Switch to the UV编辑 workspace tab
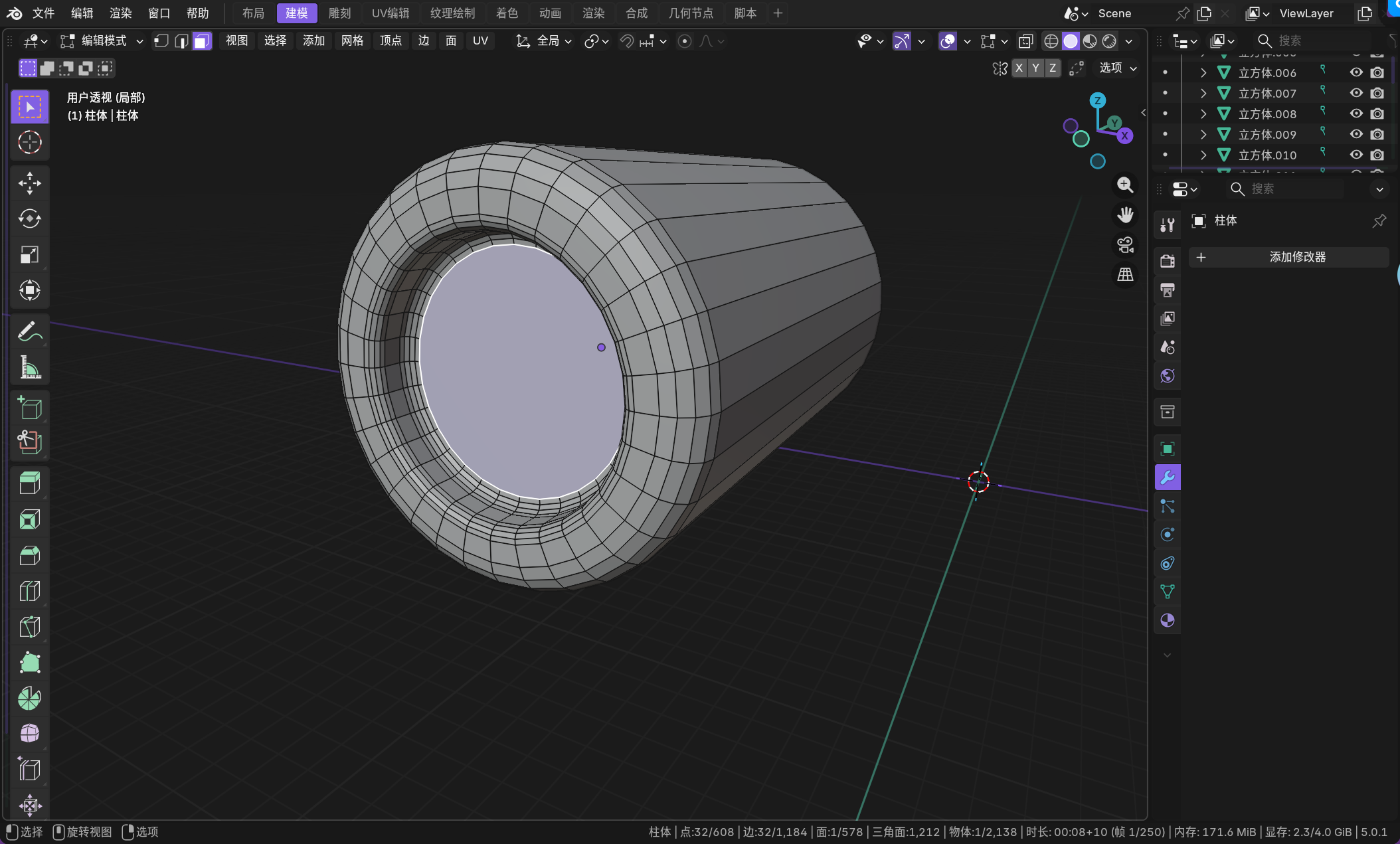The width and height of the screenshot is (1400, 844). click(x=390, y=13)
